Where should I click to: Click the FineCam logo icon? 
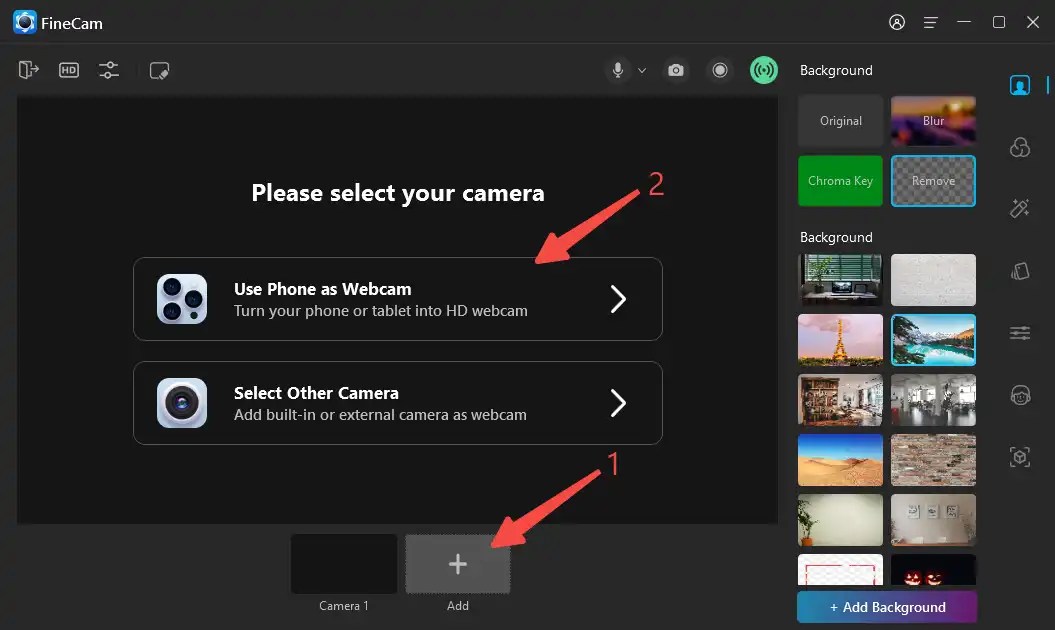click(25, 22)
